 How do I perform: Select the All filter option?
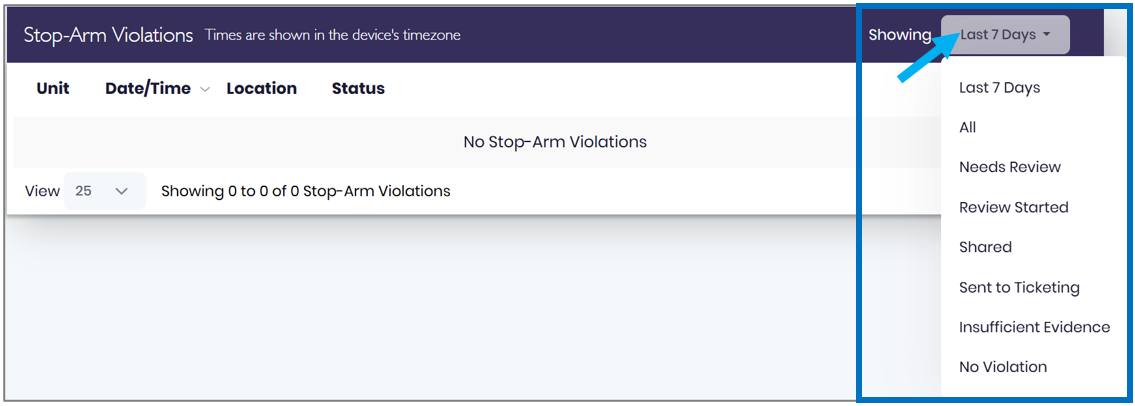click(x=967, y=127)
